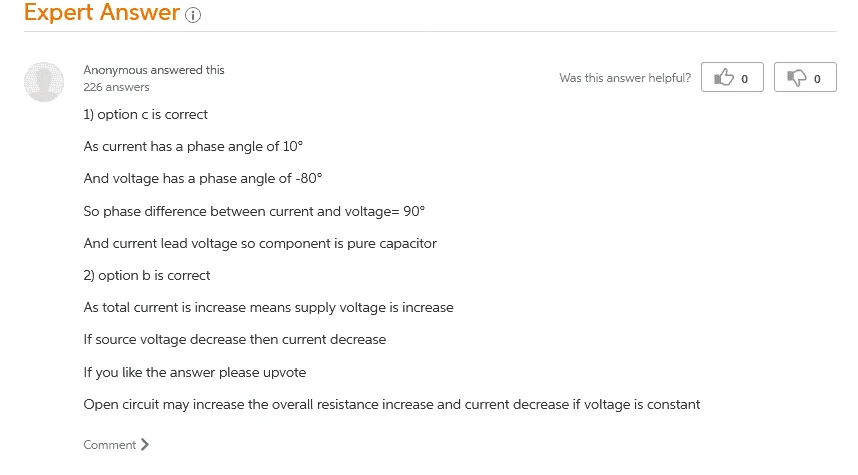Image resolution: width=858 pixels, height=475 pixels.
Task: Click the 'pure capacitor' conclusion sentence
Action: click(x=260, y=244)
